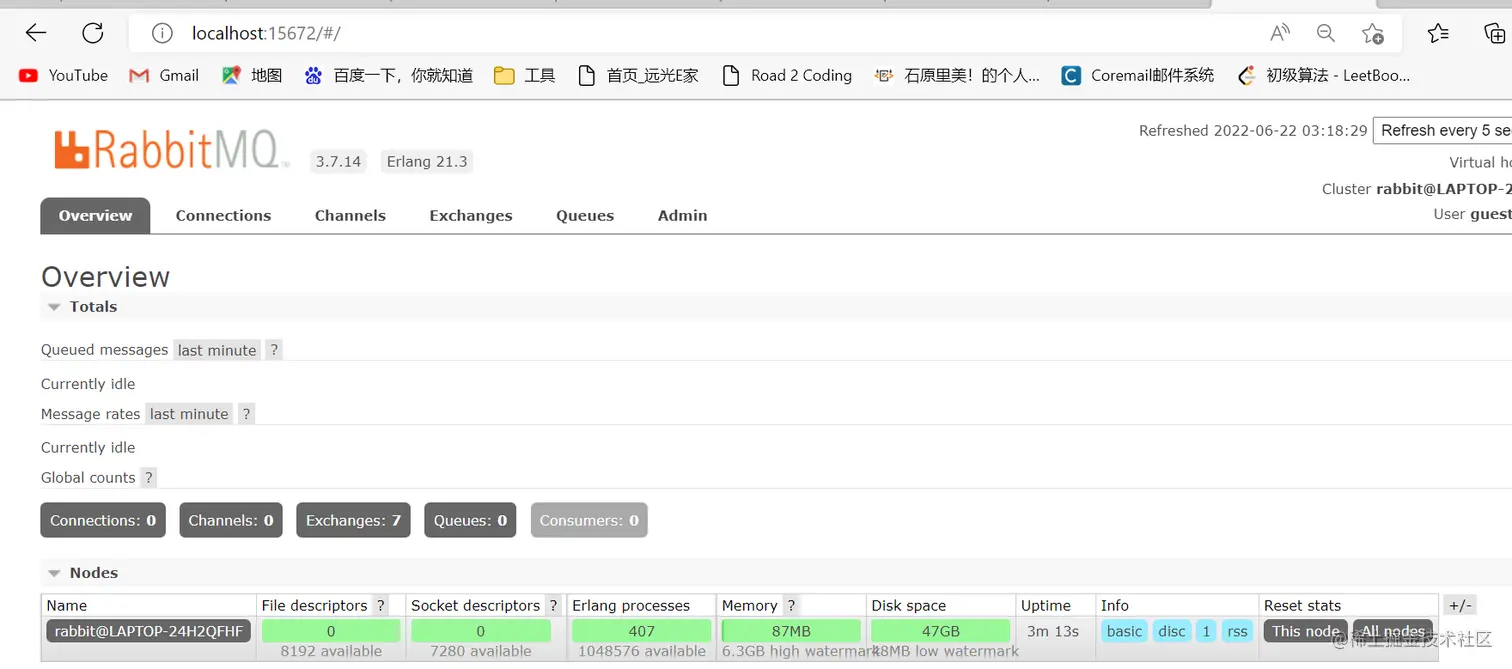Image resolution: width=1512 pixels, height=669 pixels.
Task: Open help for Message rates
Action: tap(246, 414)
